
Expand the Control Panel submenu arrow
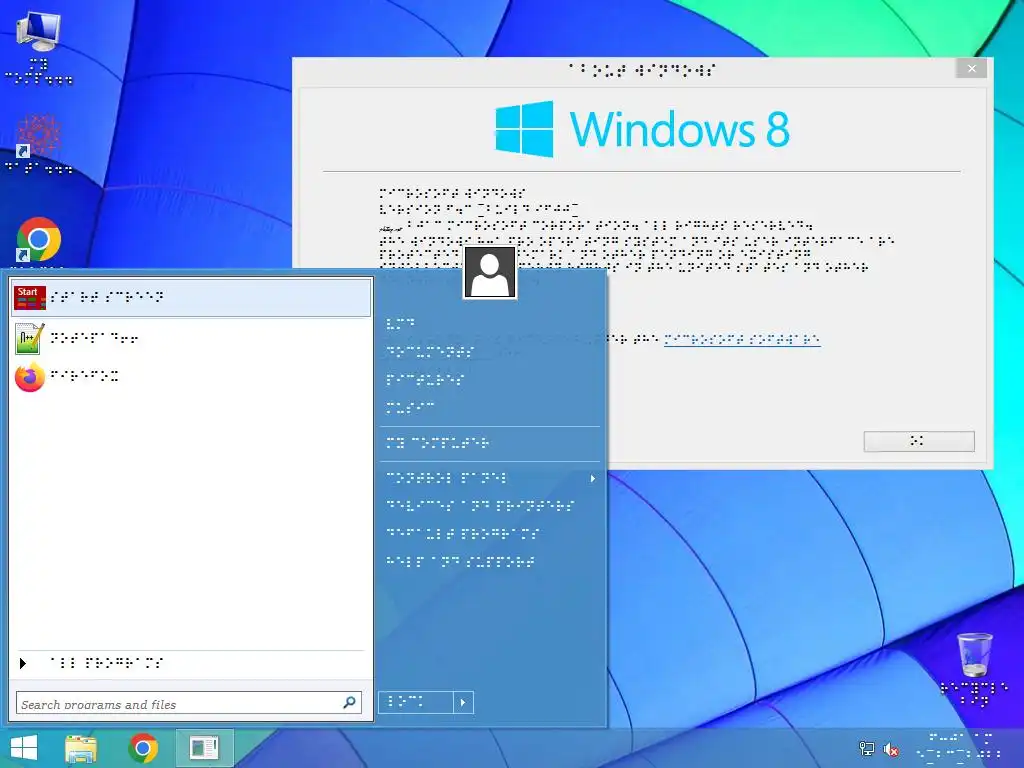pos(592,479)
